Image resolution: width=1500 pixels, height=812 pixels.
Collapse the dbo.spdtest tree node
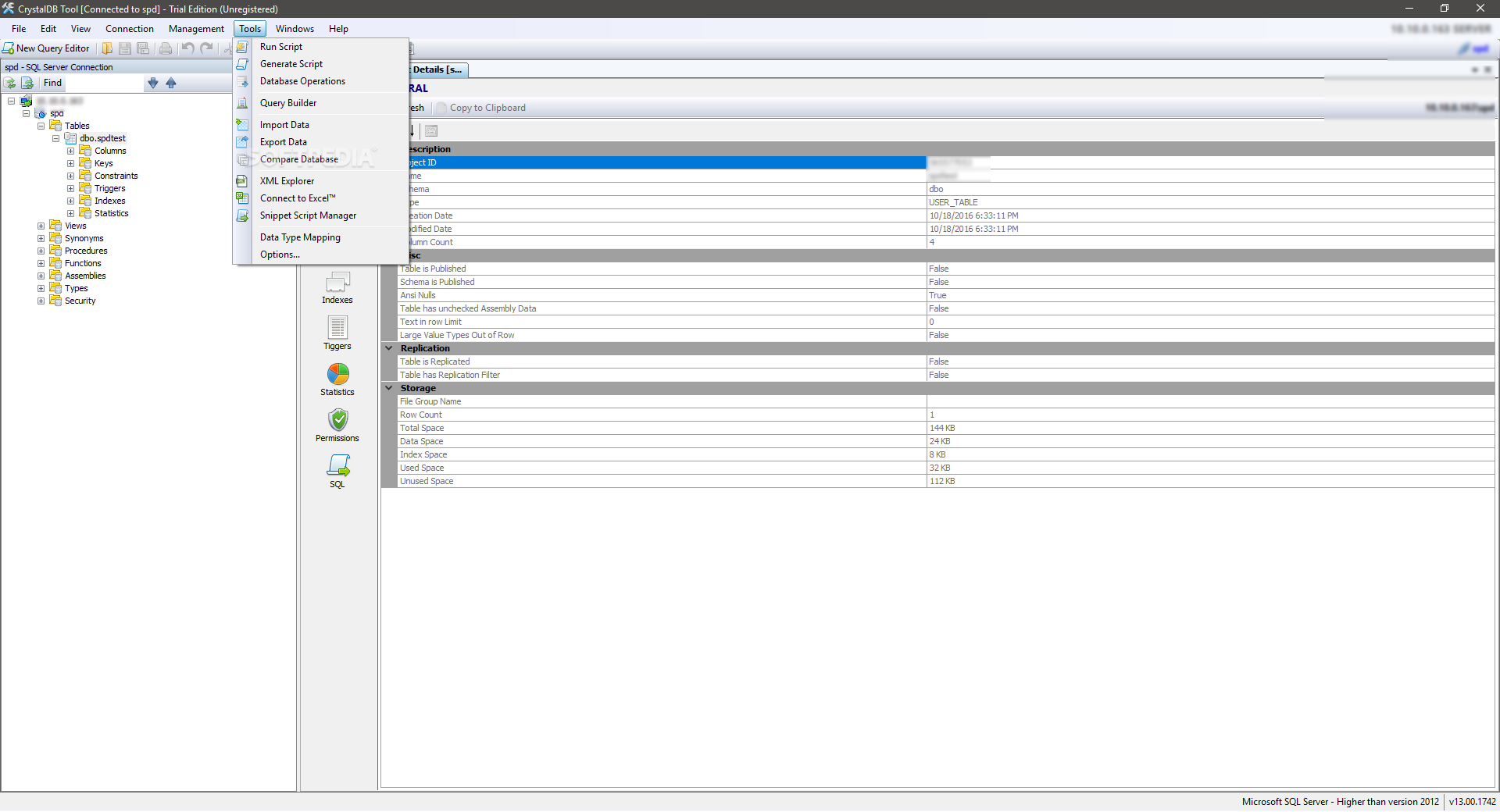pyautogui.click(x=55, y=138)
